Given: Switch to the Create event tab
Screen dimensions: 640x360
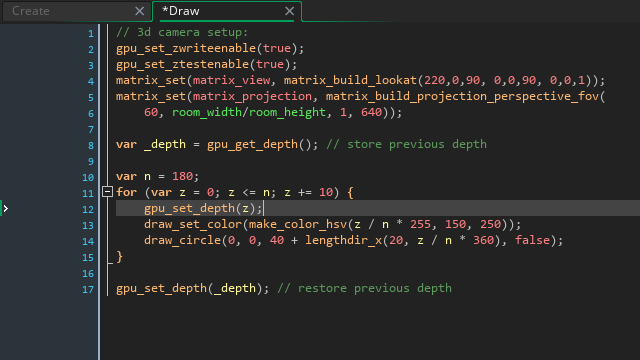Looking at the screenshot, I should click(x=31, y=11).
